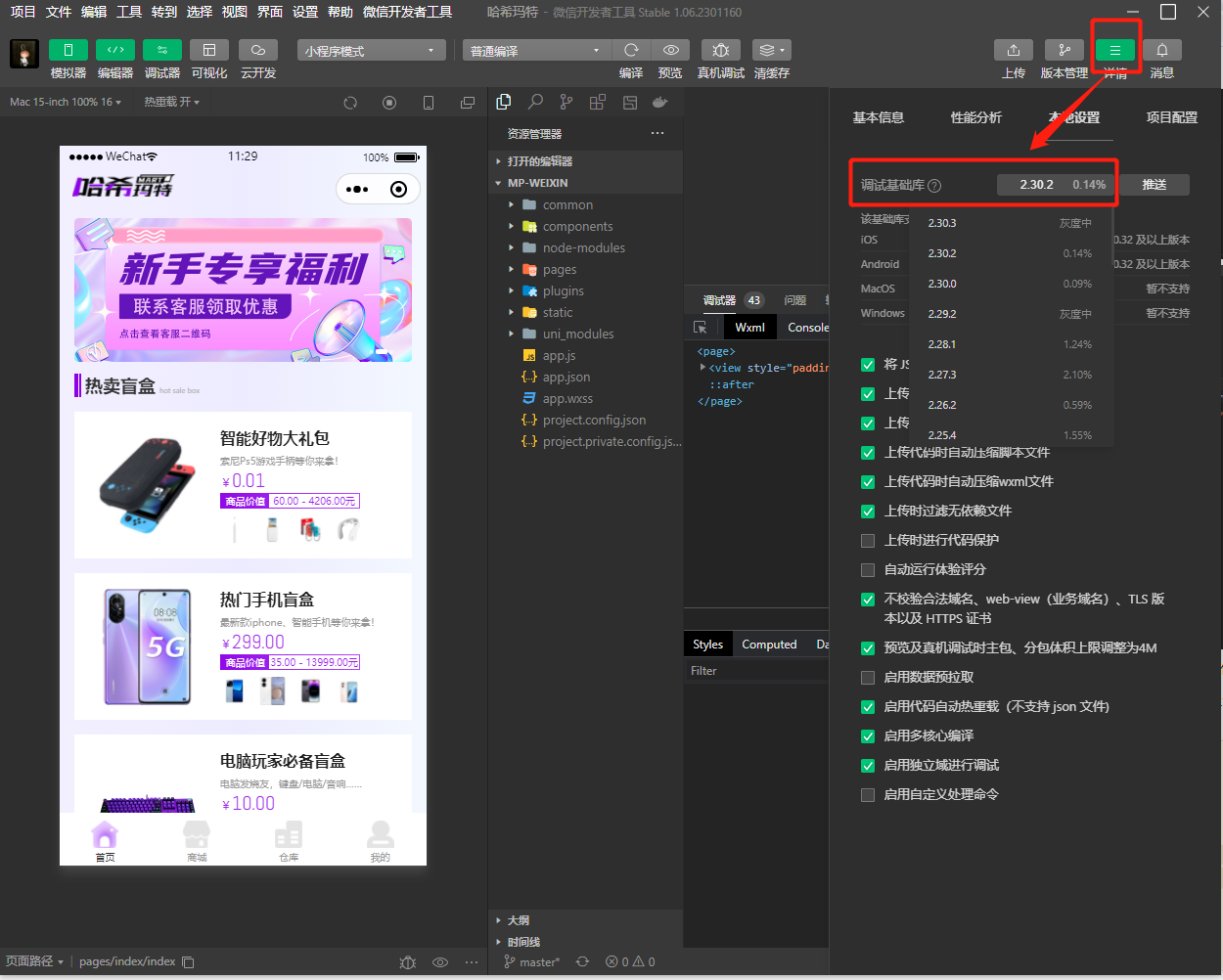Screen dimensions: 1223x980
Task: Toggle 启用多核心编译 checkbox
Action: (x=868, y=736)
